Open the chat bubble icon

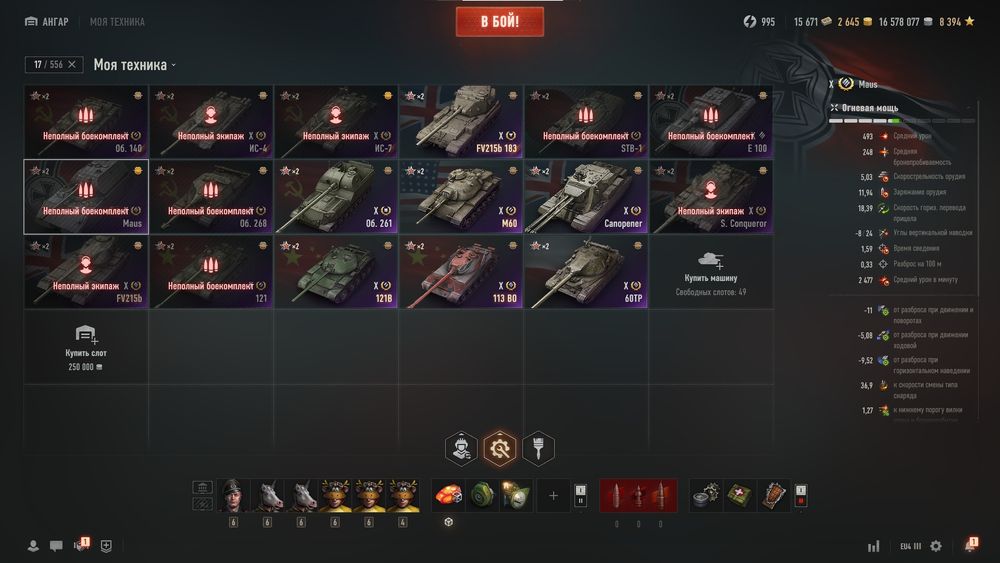(56, 546)
